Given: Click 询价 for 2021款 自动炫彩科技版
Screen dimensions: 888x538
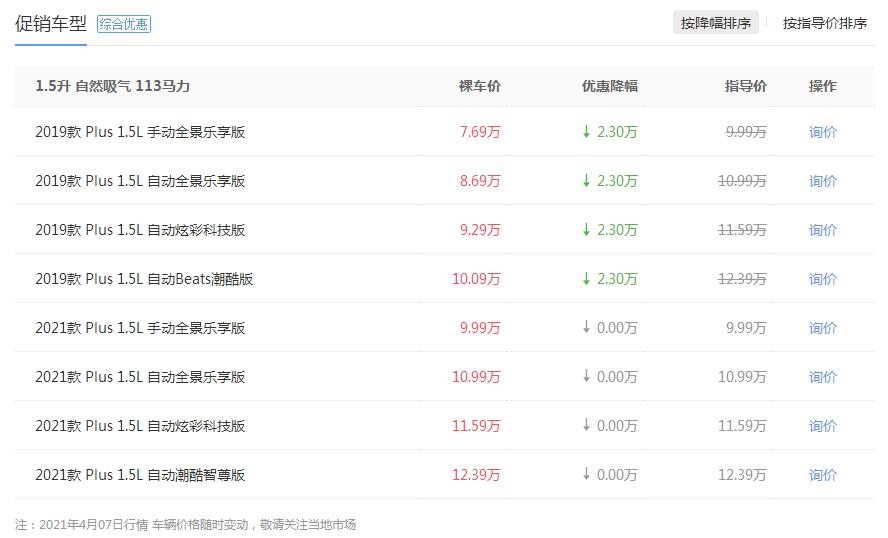Looking at the screenshot, I should (x=822, y=426).
